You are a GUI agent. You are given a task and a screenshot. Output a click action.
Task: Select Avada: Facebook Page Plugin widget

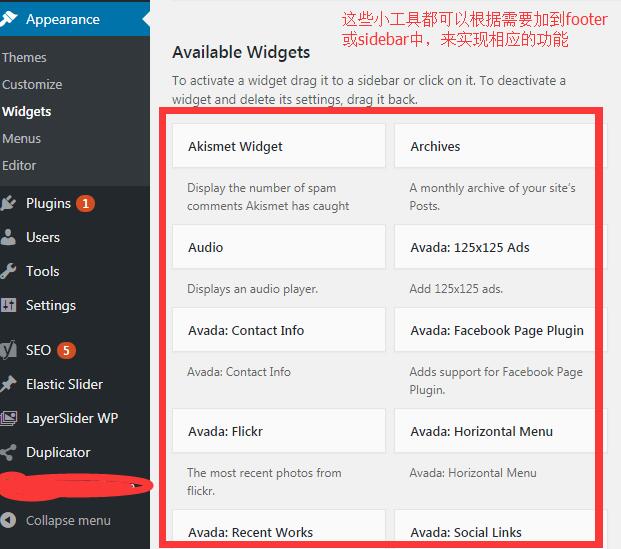(501, 330)
